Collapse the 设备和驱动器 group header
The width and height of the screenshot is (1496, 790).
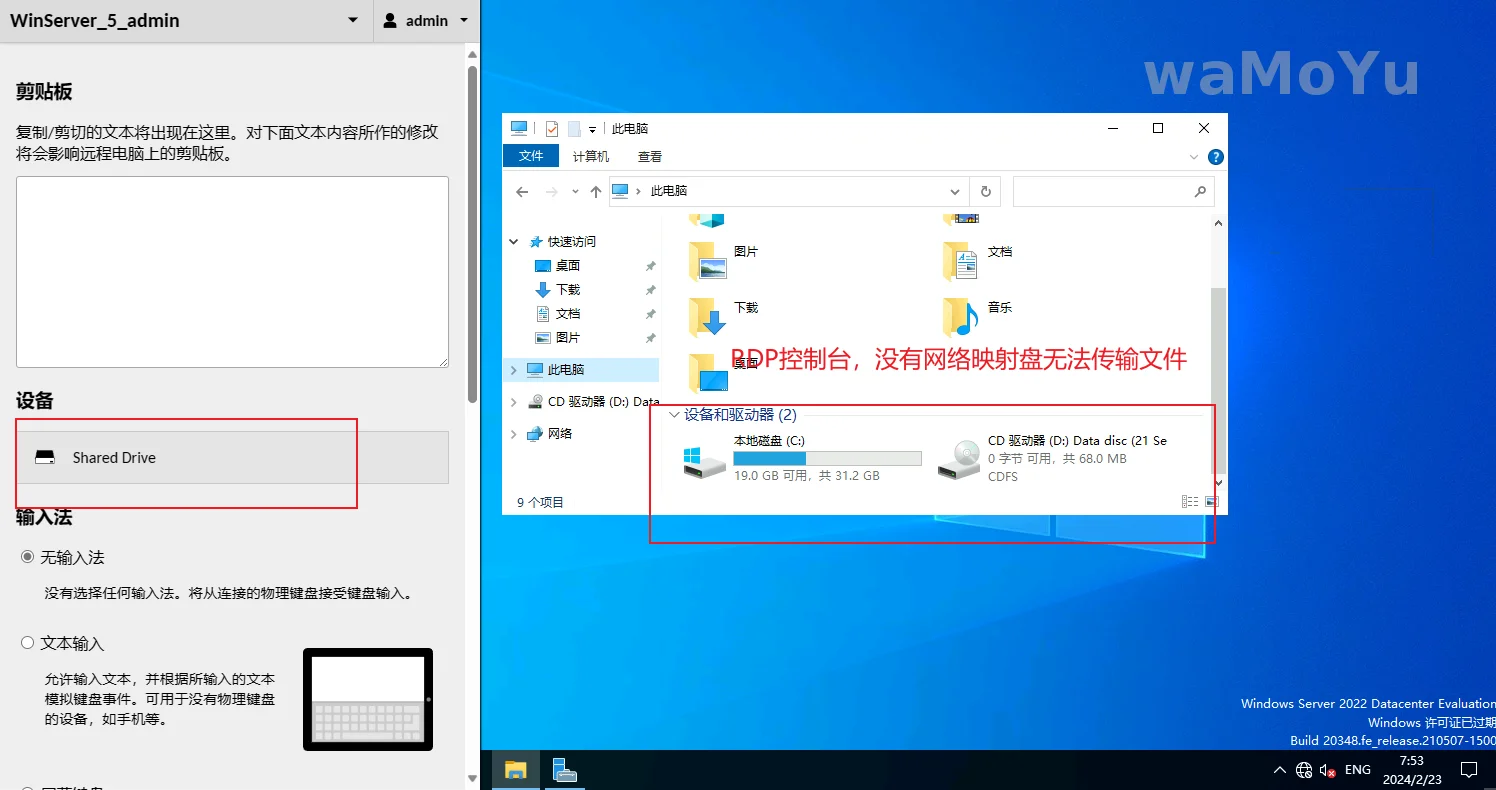click(x=675, y=415)
